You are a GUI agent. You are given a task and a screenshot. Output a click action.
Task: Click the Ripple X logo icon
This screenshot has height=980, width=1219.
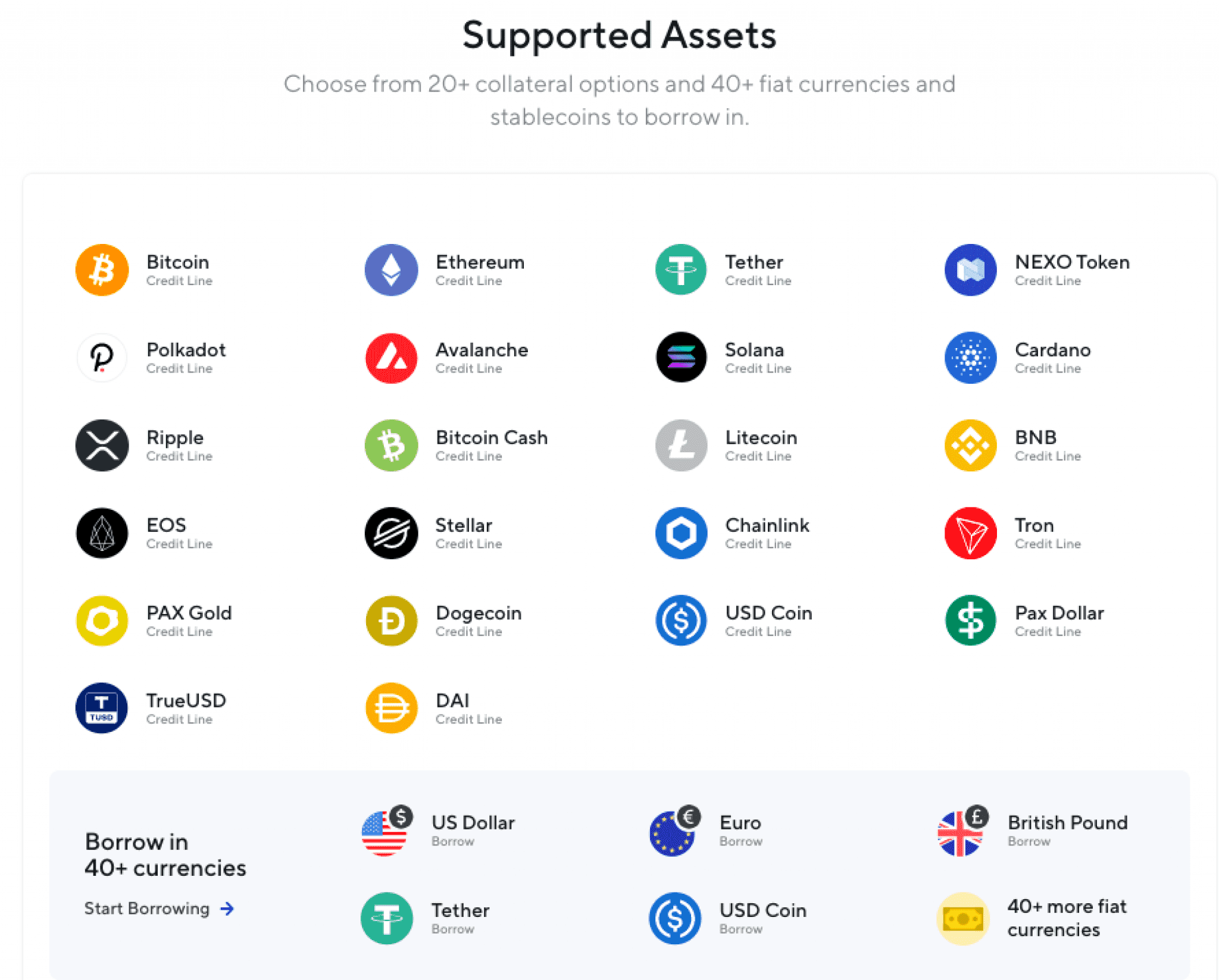click(x=102, y=445)
